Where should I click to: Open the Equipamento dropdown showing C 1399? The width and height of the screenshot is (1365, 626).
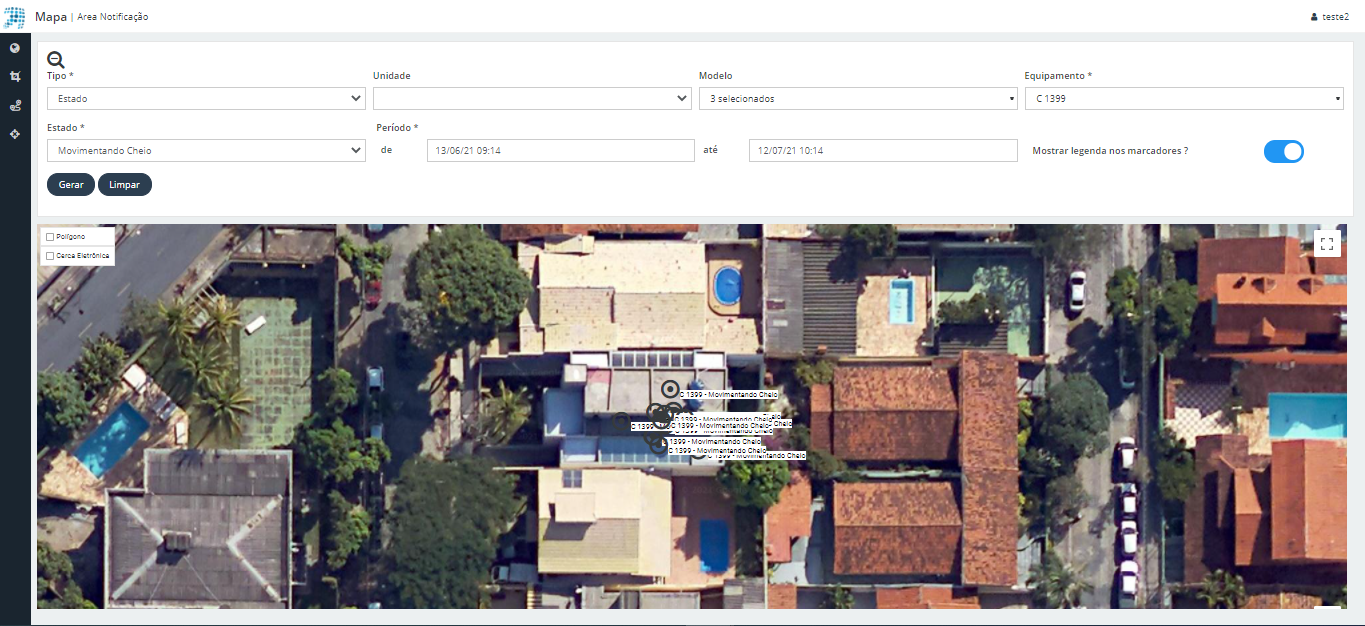point(1184,98)
